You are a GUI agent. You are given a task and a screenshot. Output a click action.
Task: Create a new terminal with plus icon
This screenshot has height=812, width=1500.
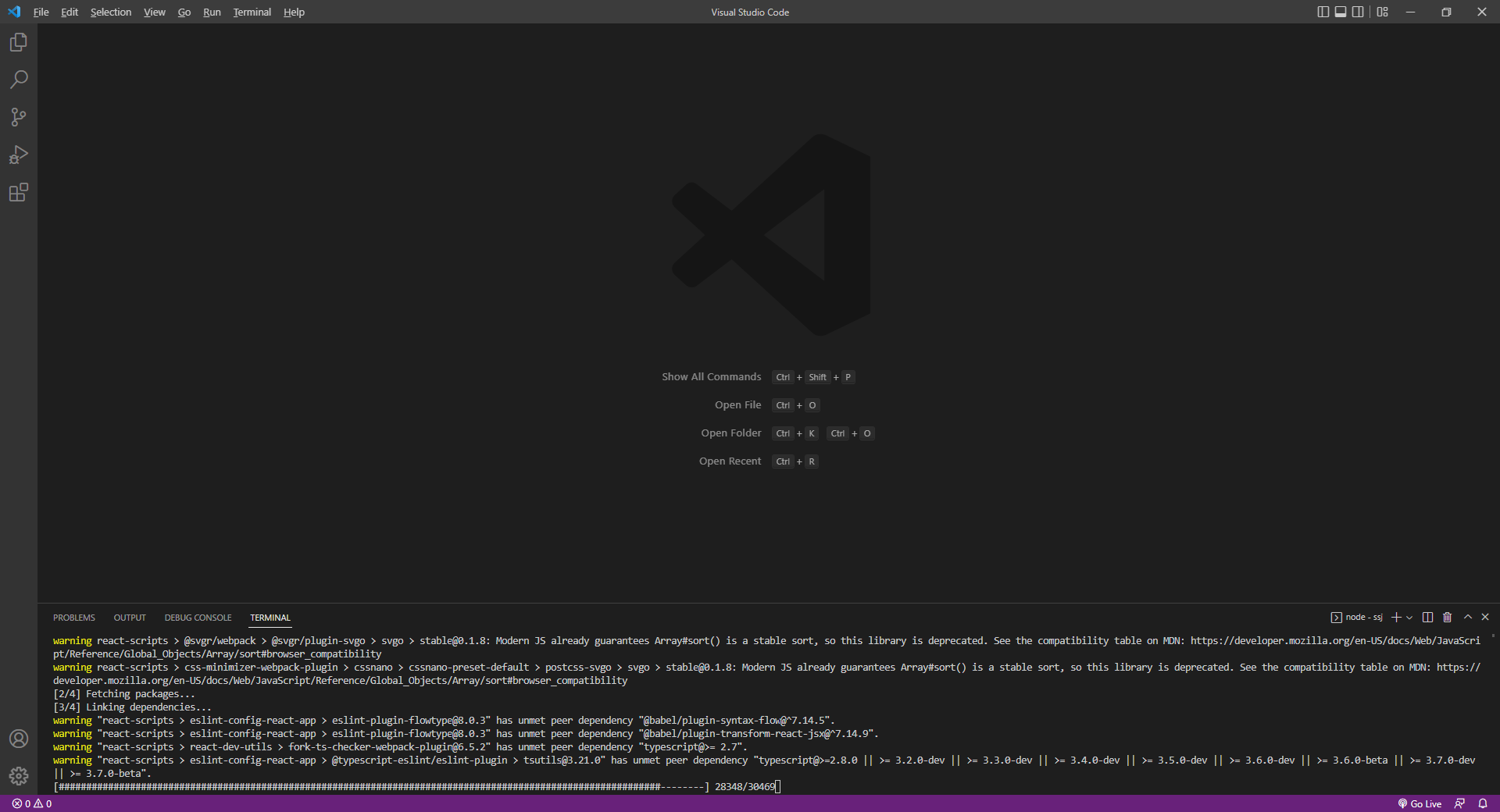click(1396, 617)
